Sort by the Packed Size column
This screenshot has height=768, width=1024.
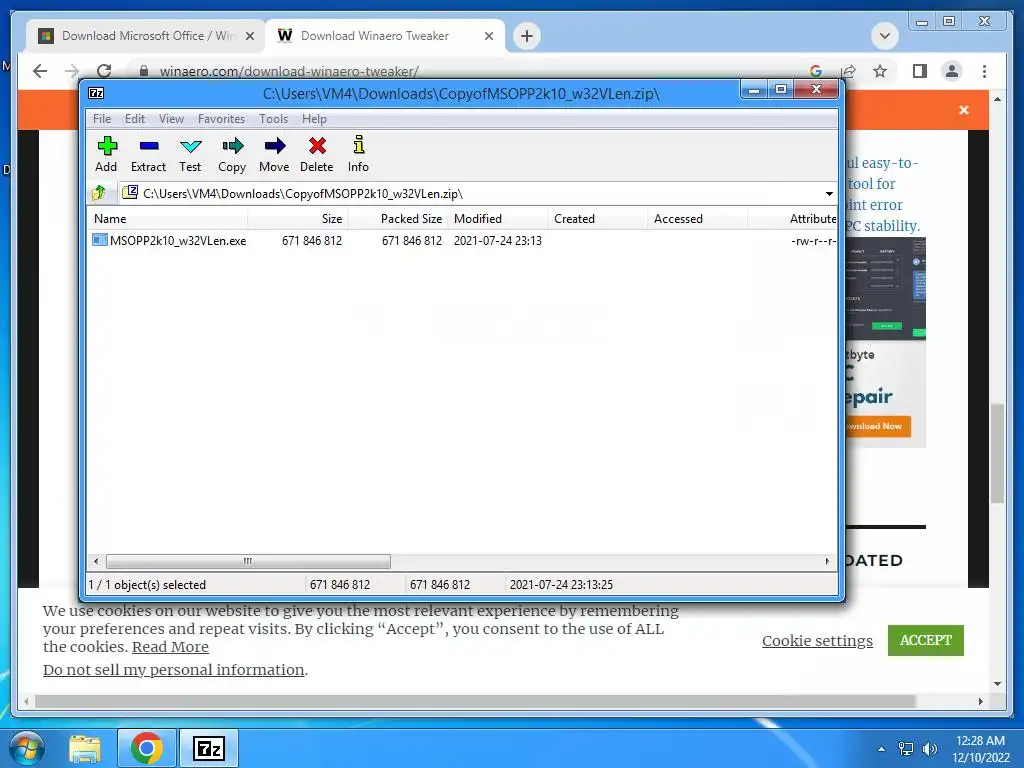tap(398, 219)
